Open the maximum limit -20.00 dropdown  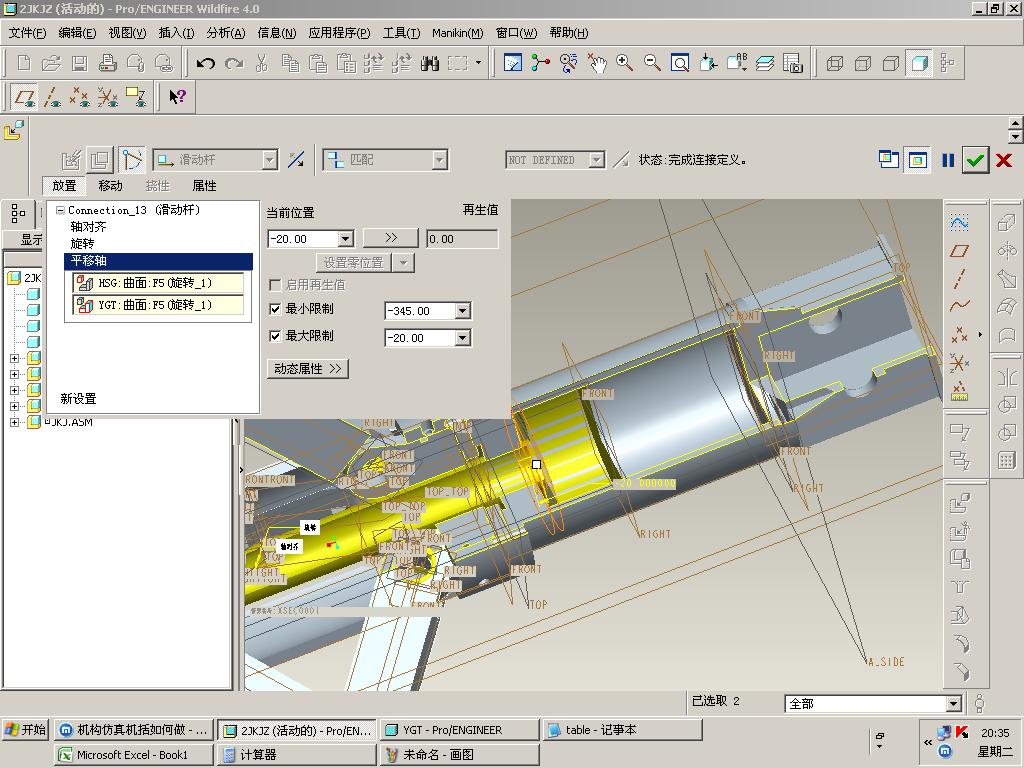click(x=462, y=338)
